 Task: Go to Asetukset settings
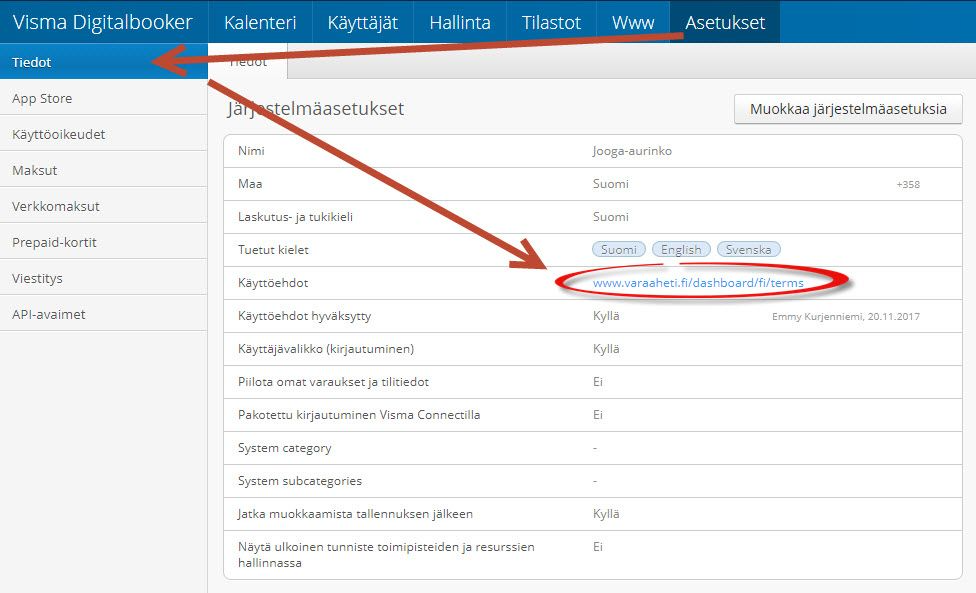pos(724,21)
